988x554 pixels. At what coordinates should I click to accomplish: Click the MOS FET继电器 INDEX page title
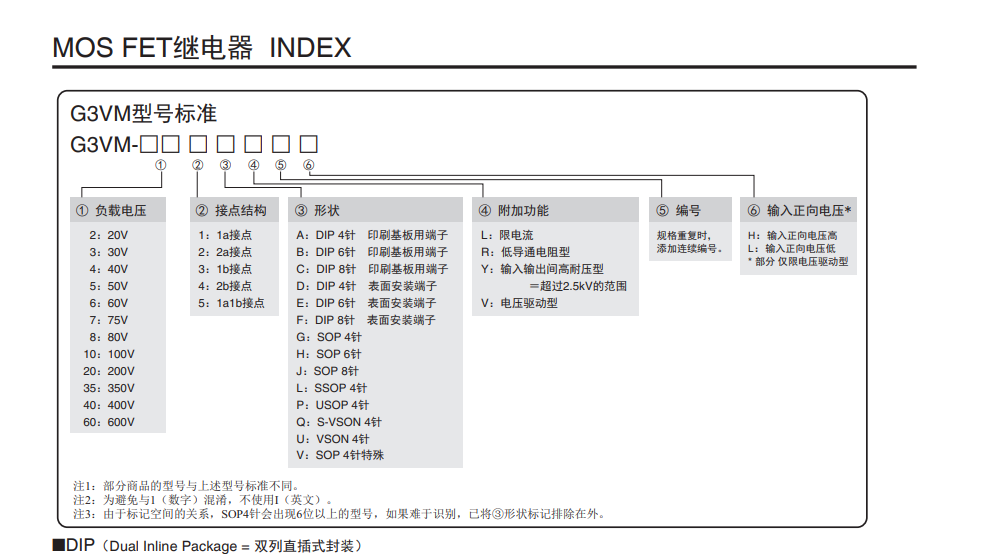coord(201,47)
